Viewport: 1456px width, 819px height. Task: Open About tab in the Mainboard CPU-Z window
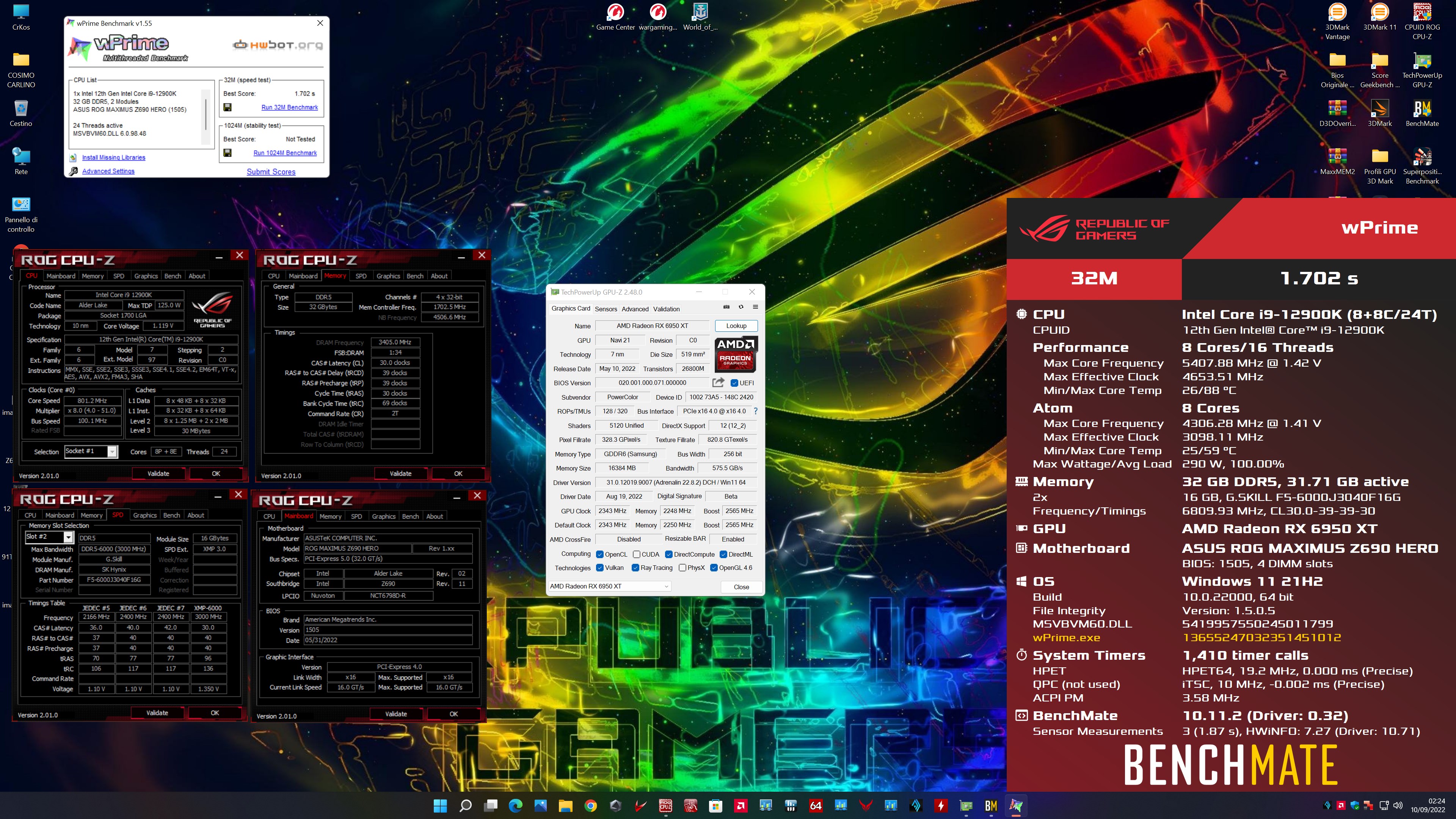(x=435, y=516)
